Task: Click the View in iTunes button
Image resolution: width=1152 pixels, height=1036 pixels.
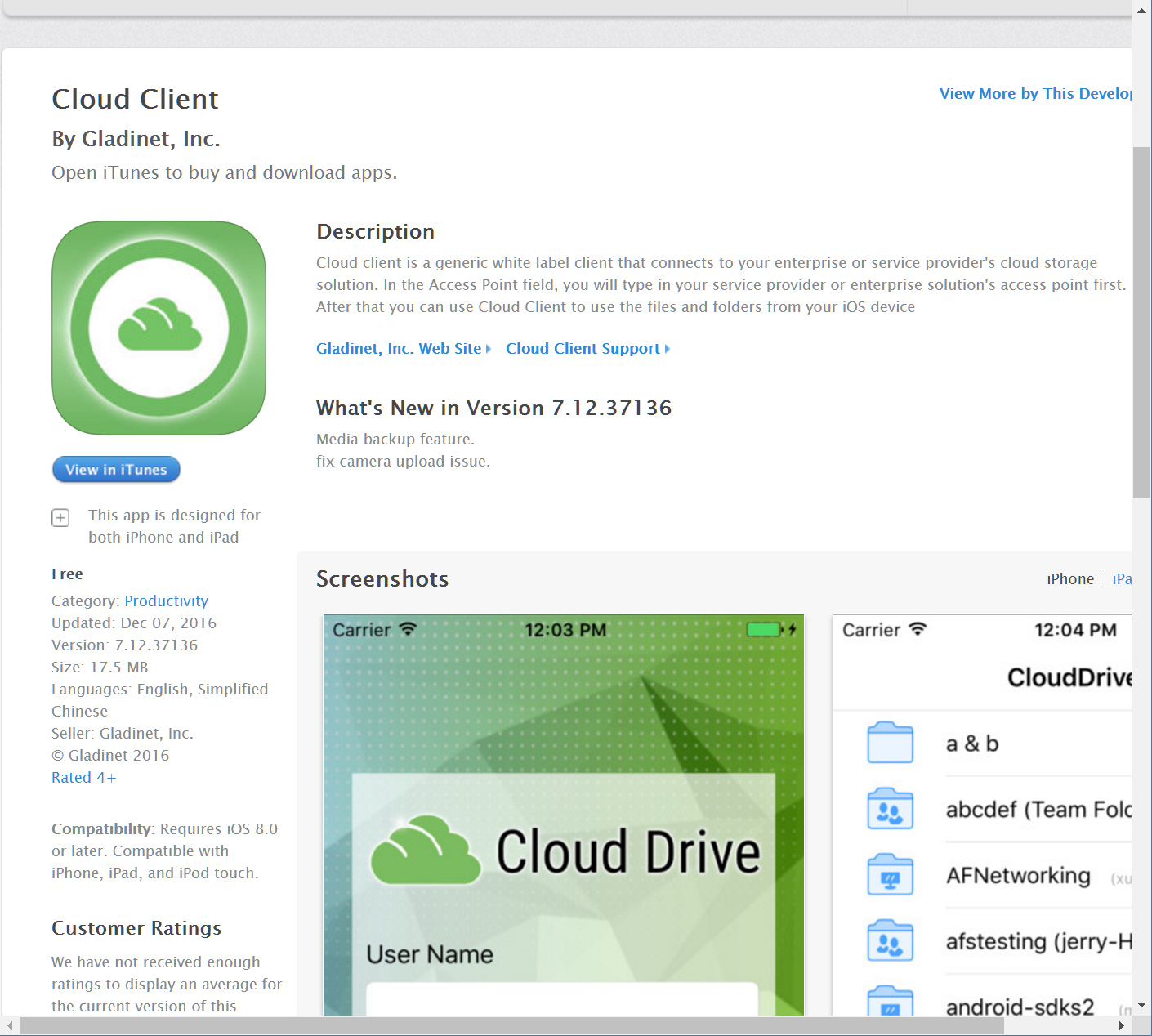Action: pos(116,469)
